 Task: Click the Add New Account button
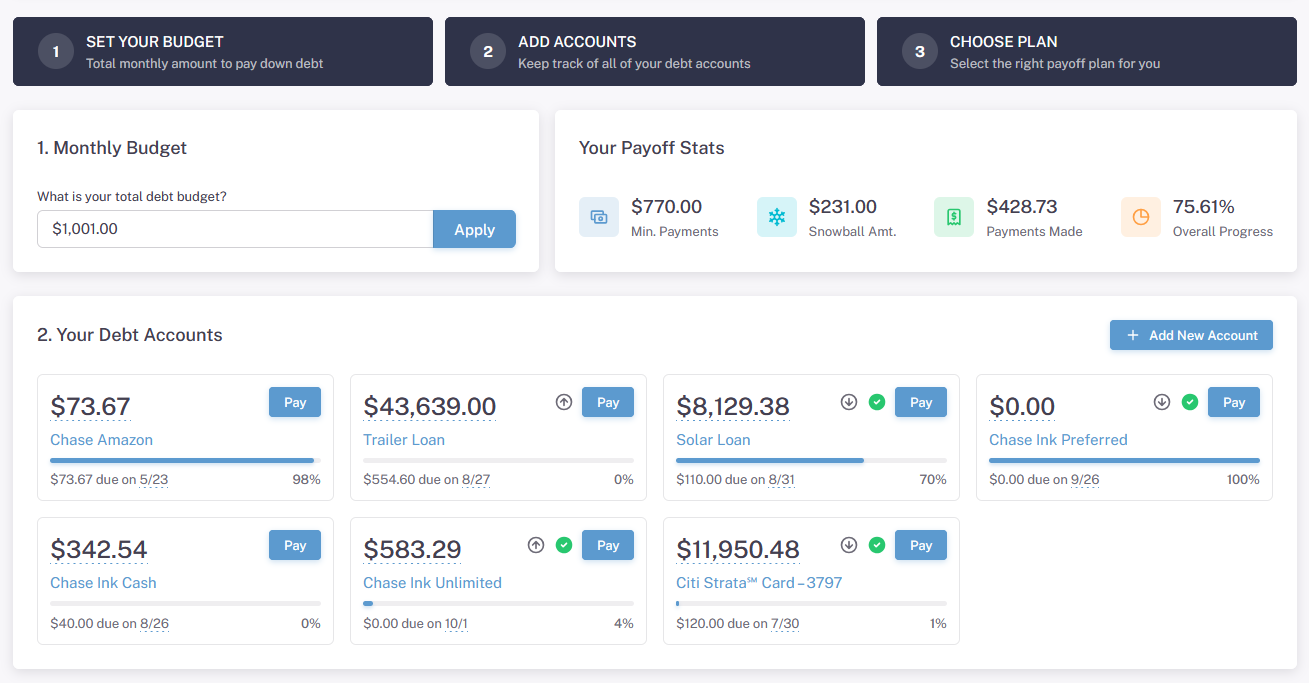1191,335
